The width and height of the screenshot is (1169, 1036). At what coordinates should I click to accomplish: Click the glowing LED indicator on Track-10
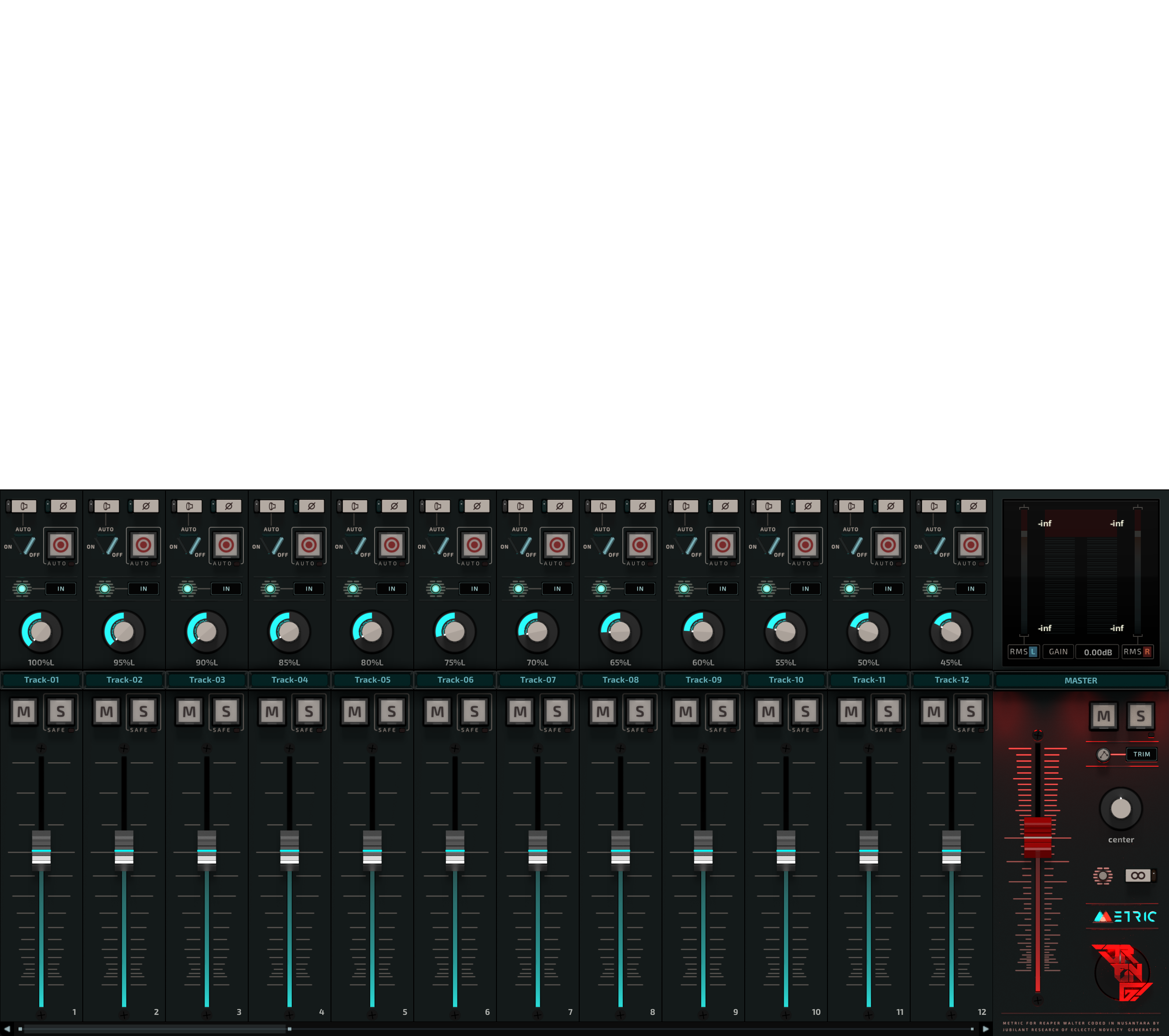click(x=767, y=589)
